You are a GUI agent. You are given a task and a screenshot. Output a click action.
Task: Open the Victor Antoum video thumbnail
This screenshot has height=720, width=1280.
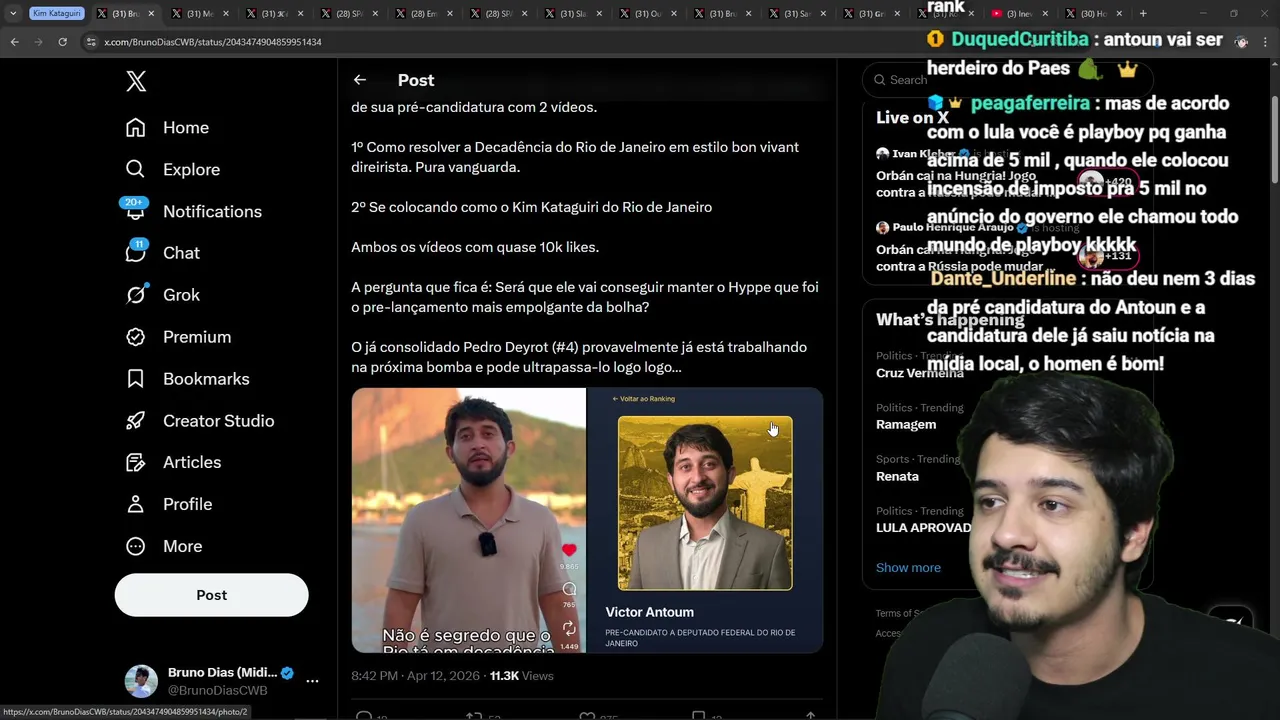[468, 520]
